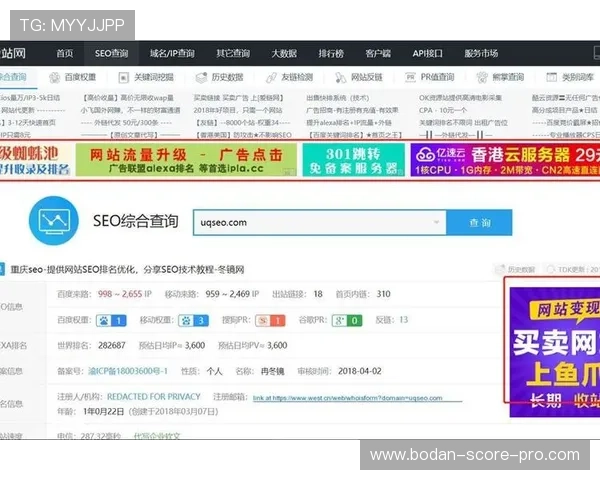
Task: Click the 代写企业软文 link
Action: [x=157, y=436]
